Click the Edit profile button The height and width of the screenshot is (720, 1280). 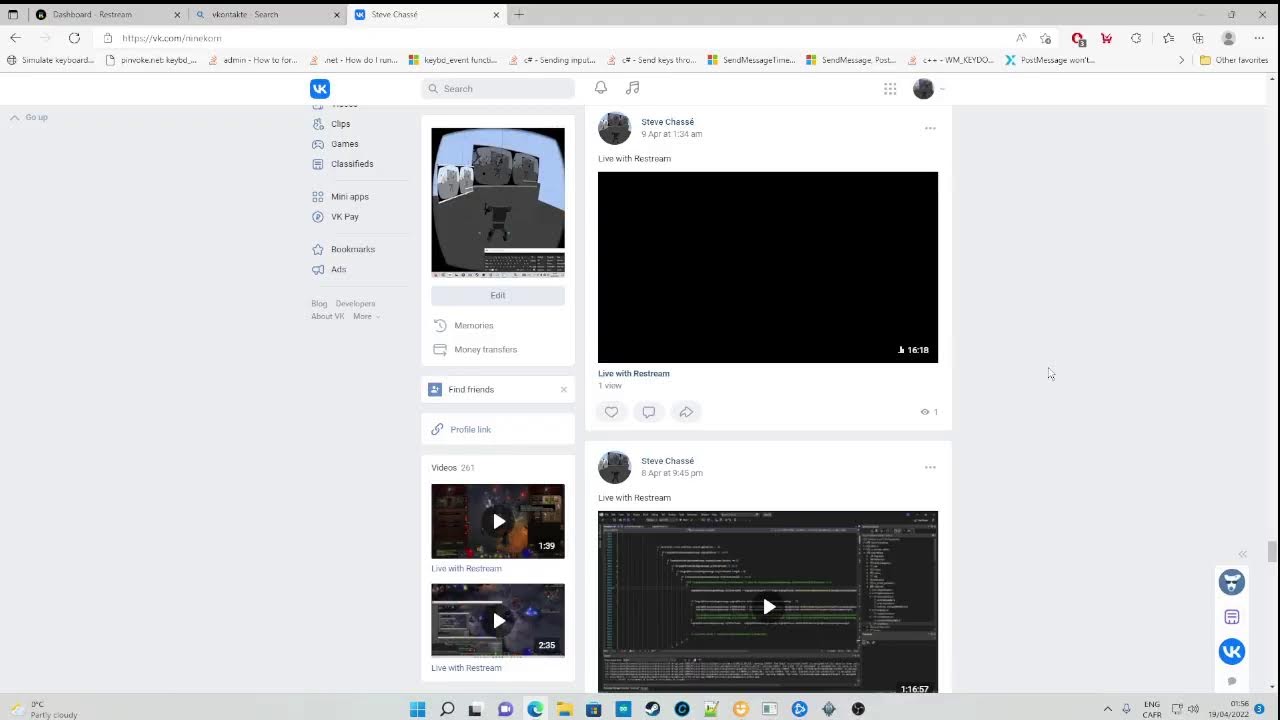pyautogui.click(x=498, y=295)
